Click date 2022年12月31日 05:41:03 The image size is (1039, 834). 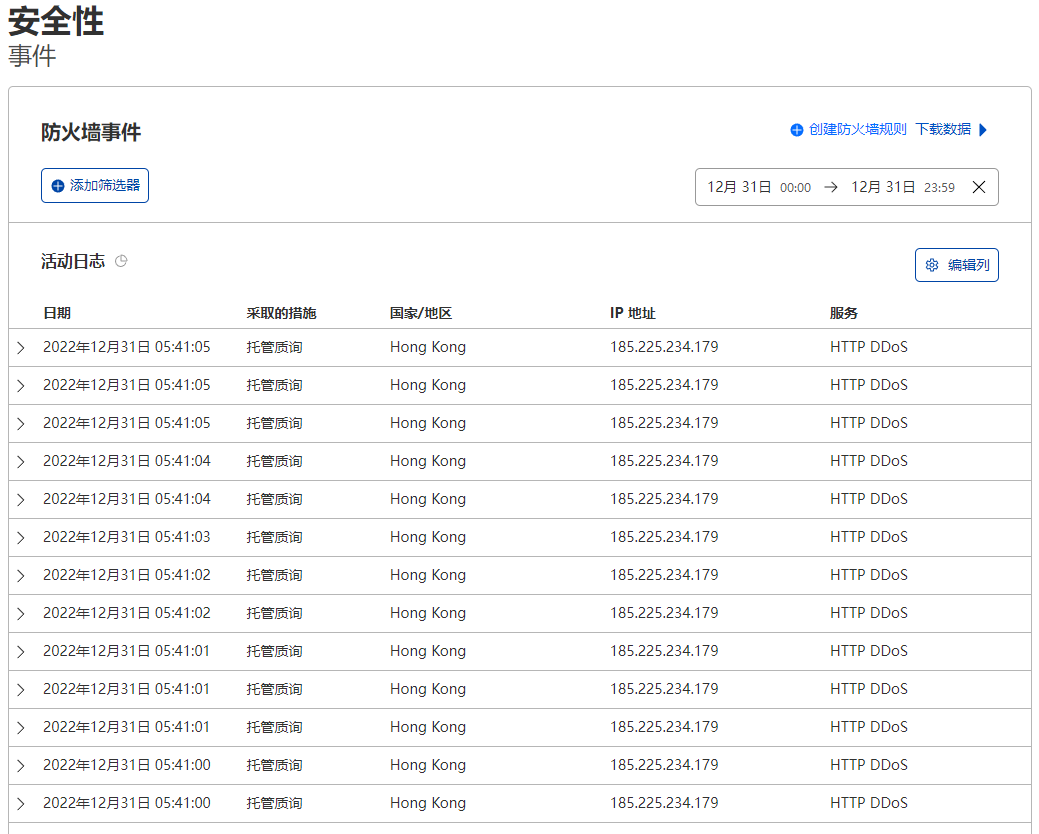[x=127, y=537]
